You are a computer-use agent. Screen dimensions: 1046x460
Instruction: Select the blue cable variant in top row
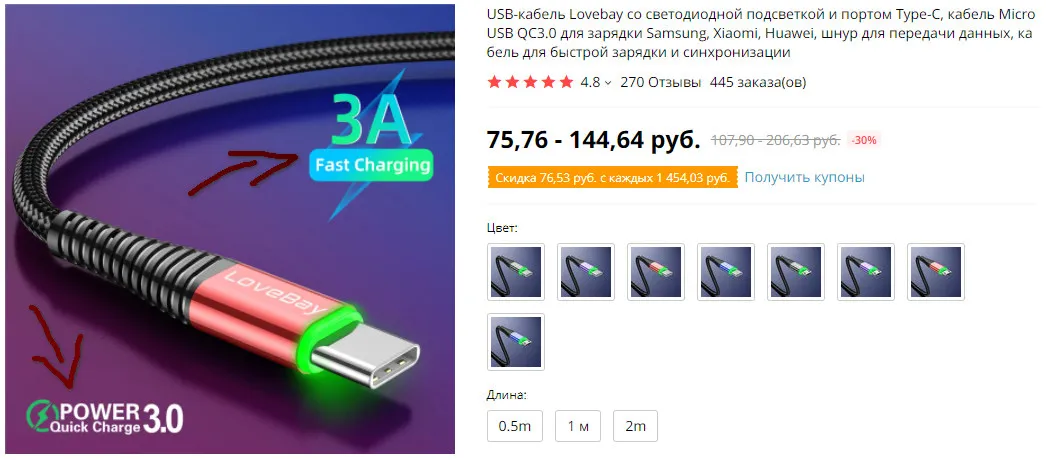(x=726, y=271)
